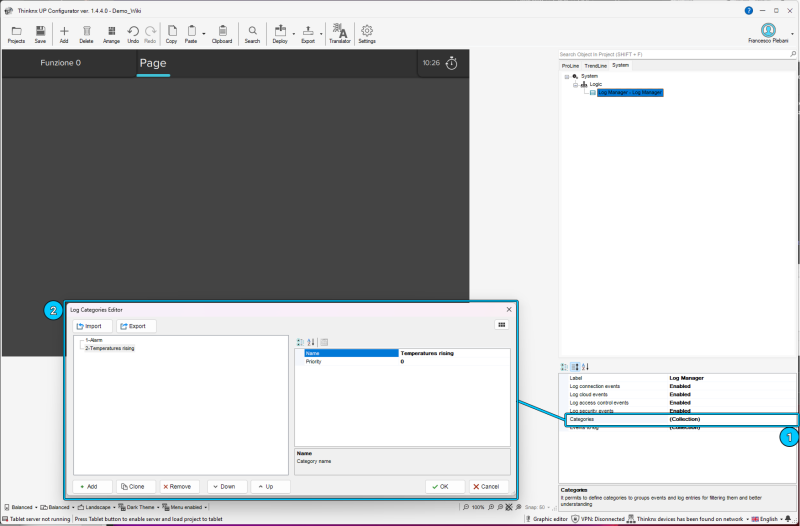Click the Log cloud events property row

(679, 394)
